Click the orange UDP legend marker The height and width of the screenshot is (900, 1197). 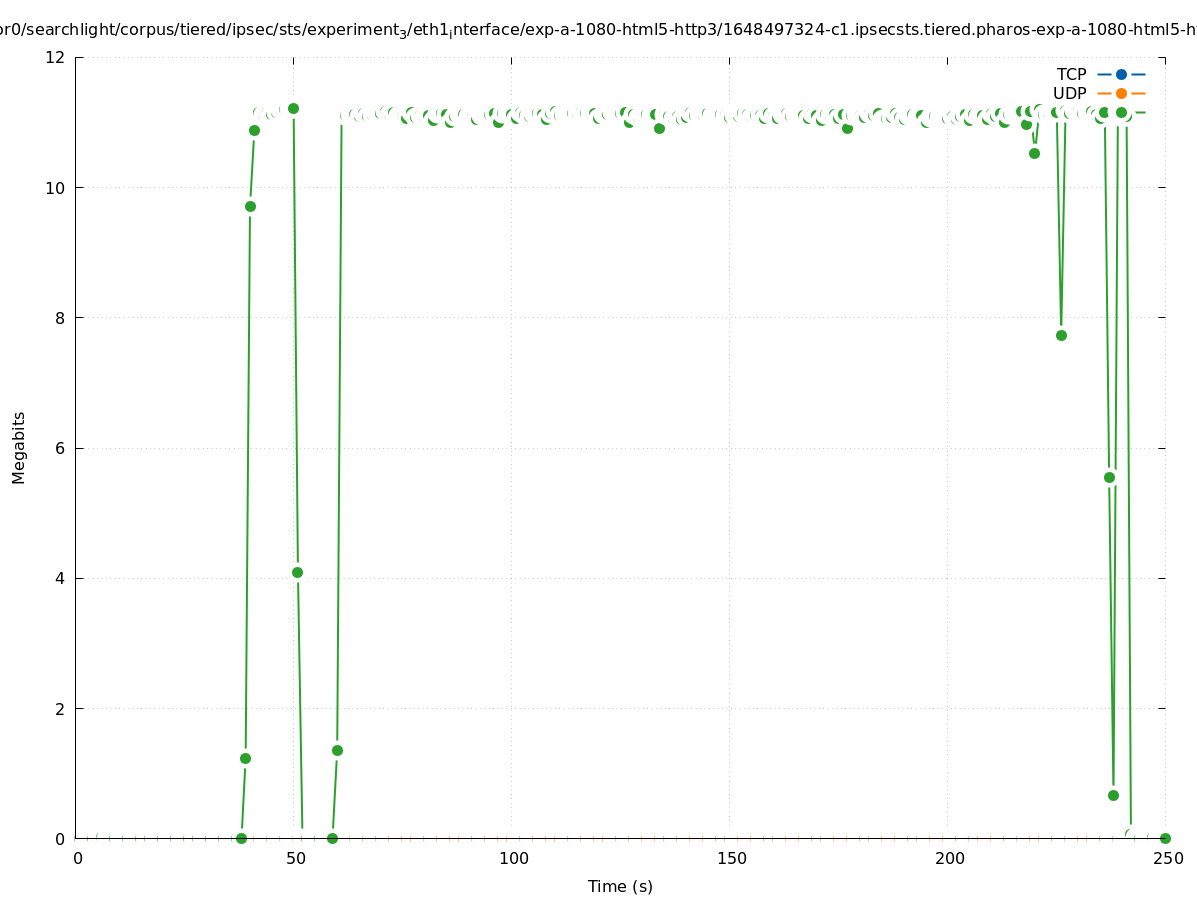1121,93
